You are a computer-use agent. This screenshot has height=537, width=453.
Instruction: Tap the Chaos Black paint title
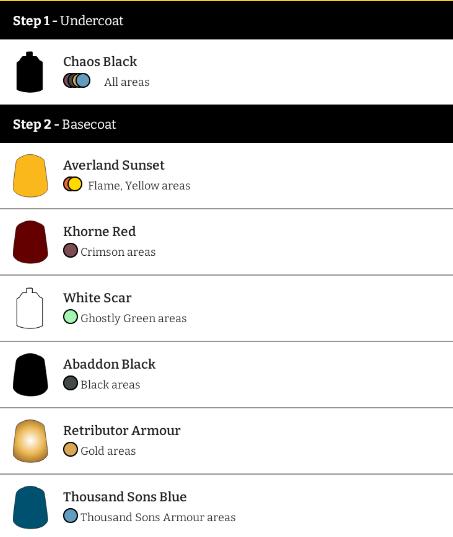[x=100, y=62]
